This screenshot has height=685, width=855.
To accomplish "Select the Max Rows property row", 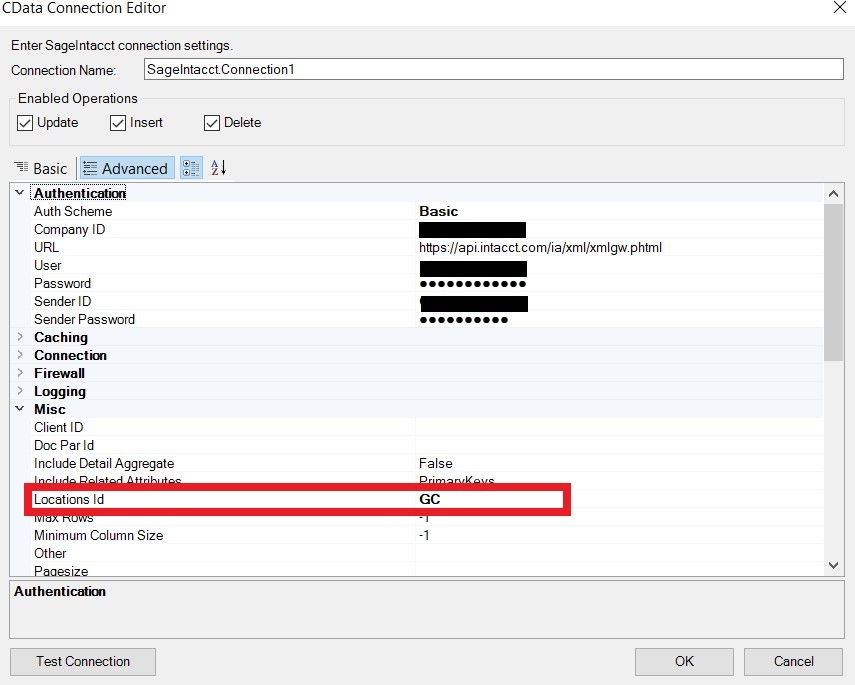I will tap(428, 519).
